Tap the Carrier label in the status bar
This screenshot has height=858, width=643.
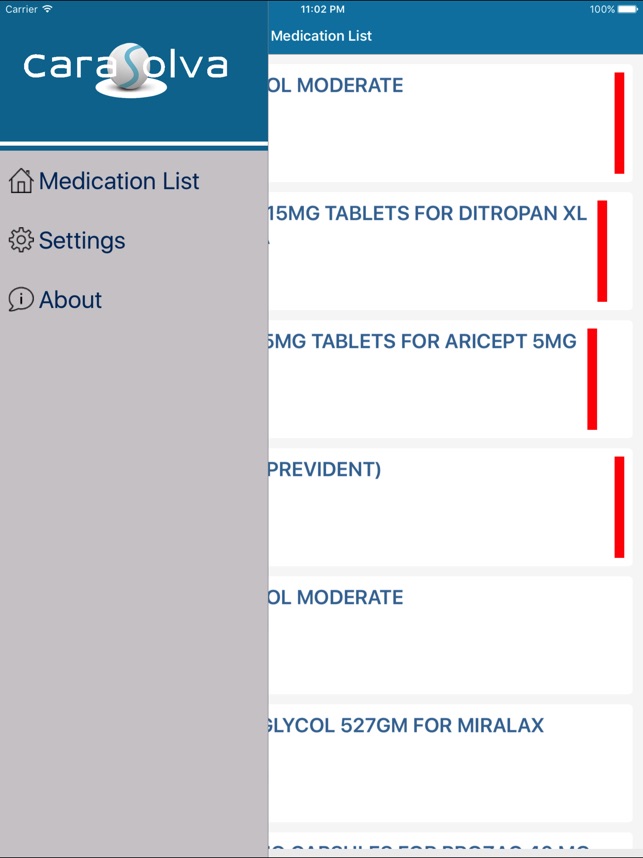21,9
